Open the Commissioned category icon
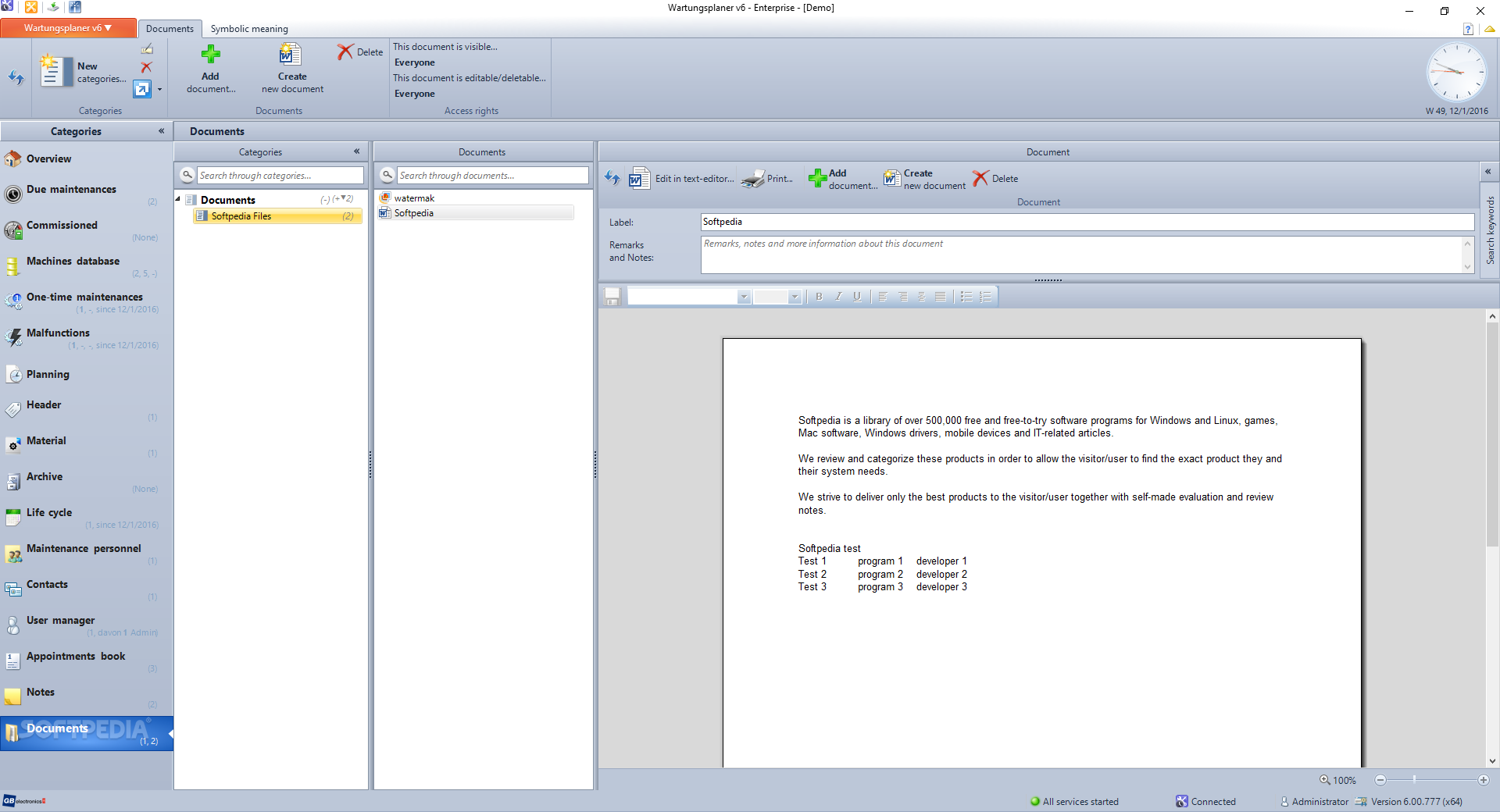This screenshot has width=1500, height=812. click(13, 230)
